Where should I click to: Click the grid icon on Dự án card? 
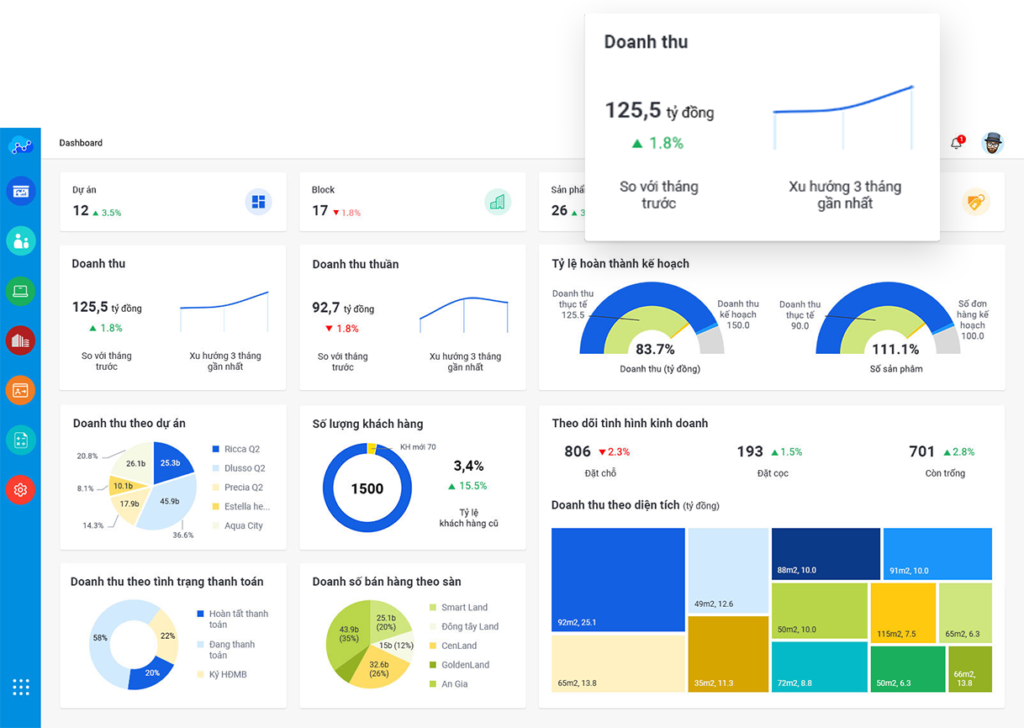pos(258,202)
